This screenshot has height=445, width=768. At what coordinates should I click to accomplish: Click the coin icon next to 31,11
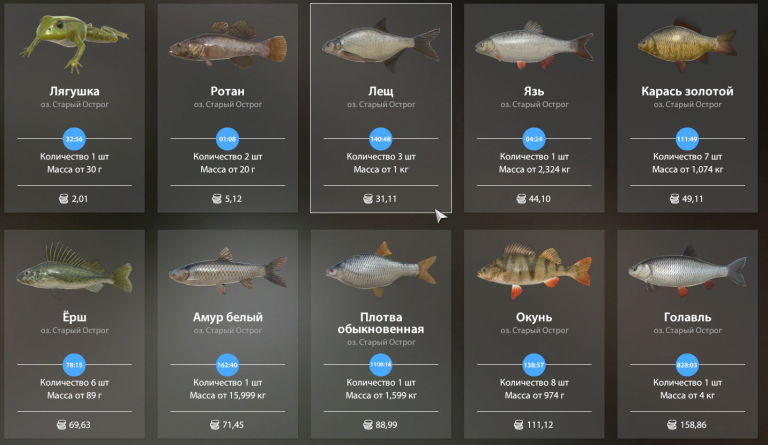(368, 199)
